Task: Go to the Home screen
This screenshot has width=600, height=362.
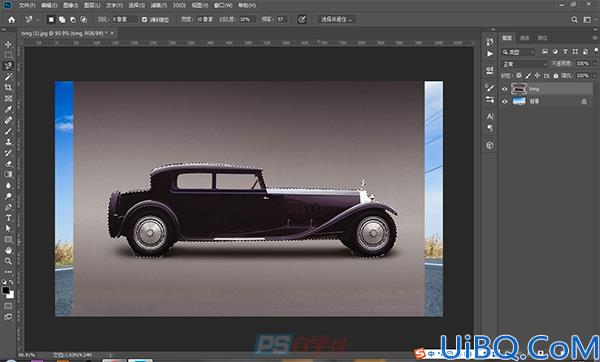Action: click(x=11, y=20)
